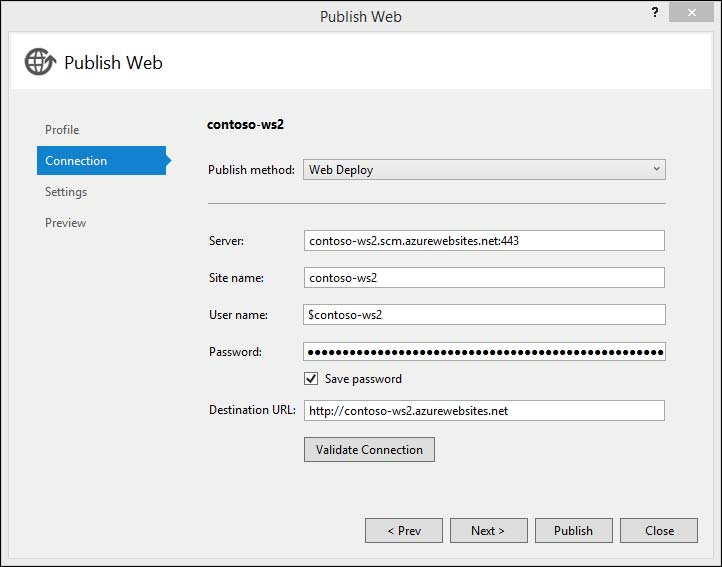
Task: Uncheck the Save password checkbox
Action: (x=311, y=379)
